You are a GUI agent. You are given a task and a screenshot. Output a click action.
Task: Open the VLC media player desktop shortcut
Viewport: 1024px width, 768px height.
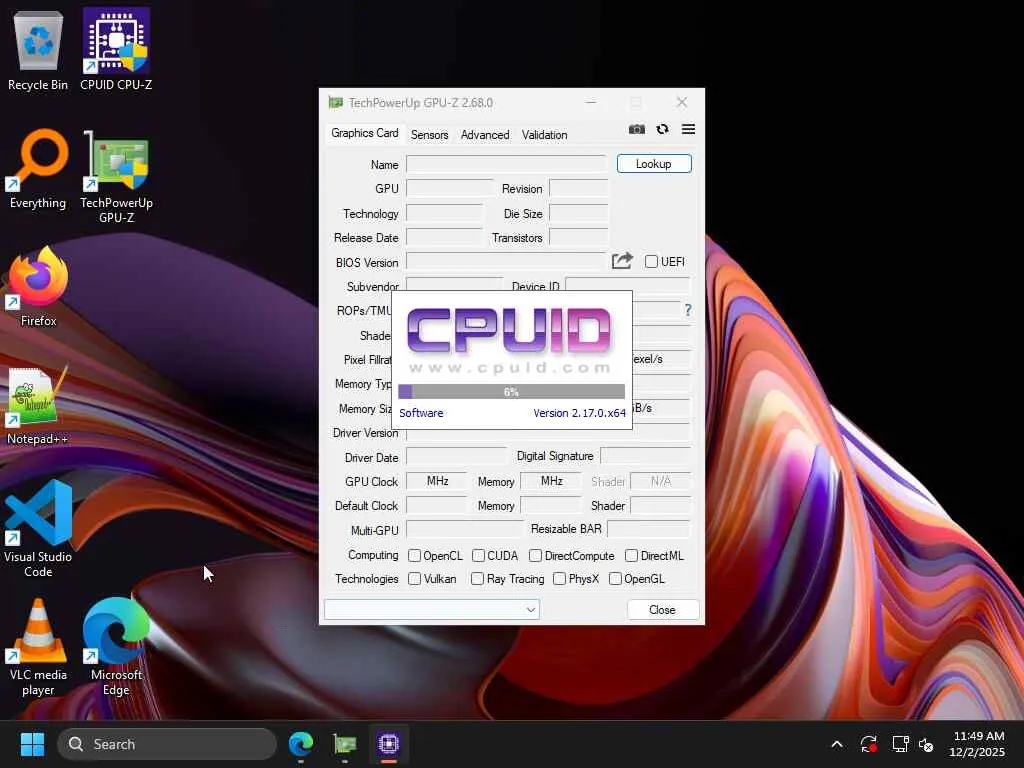(x=38, y=648)
